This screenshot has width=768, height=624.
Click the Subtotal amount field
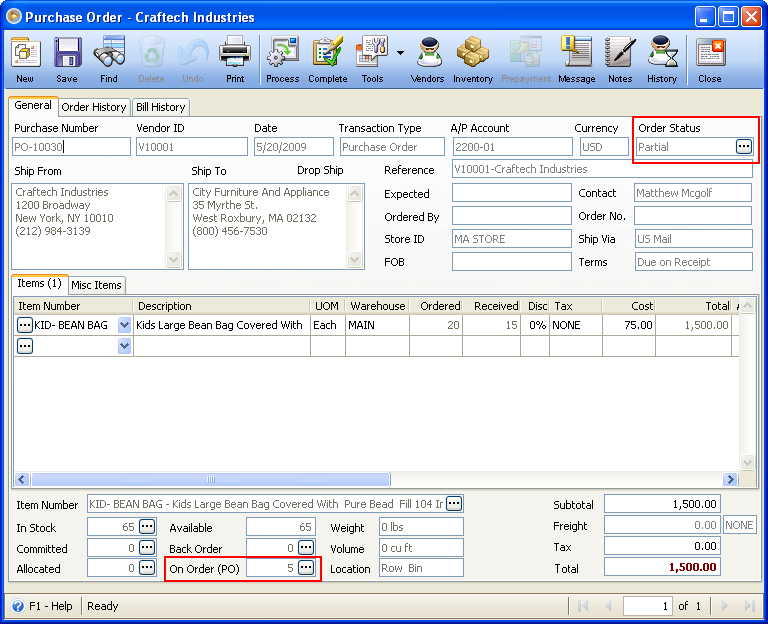[x=662, y=504]
